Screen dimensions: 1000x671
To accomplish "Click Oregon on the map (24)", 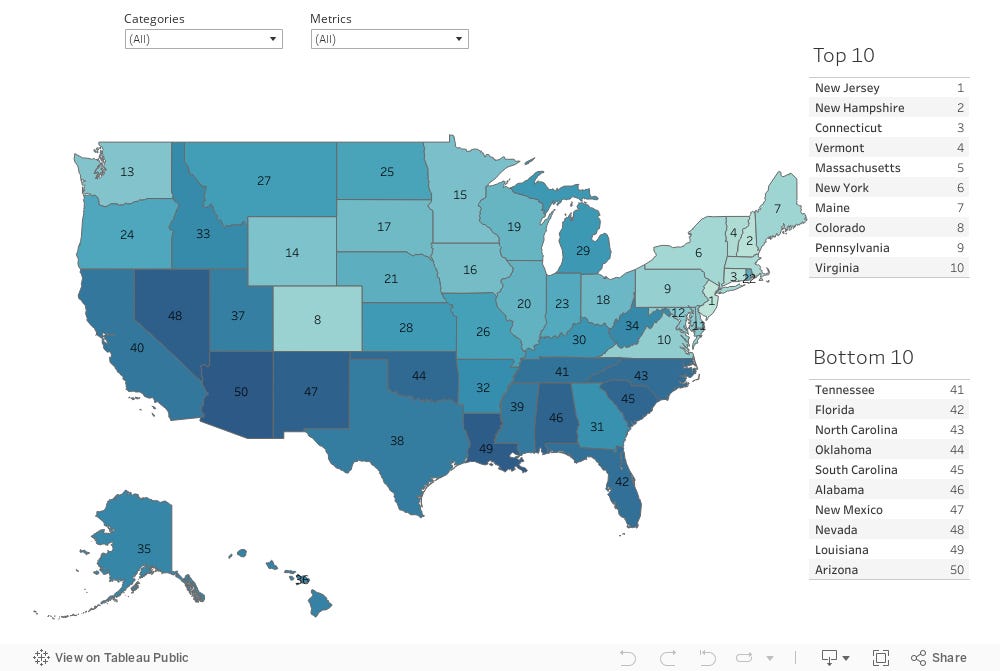I will point(127,235).
